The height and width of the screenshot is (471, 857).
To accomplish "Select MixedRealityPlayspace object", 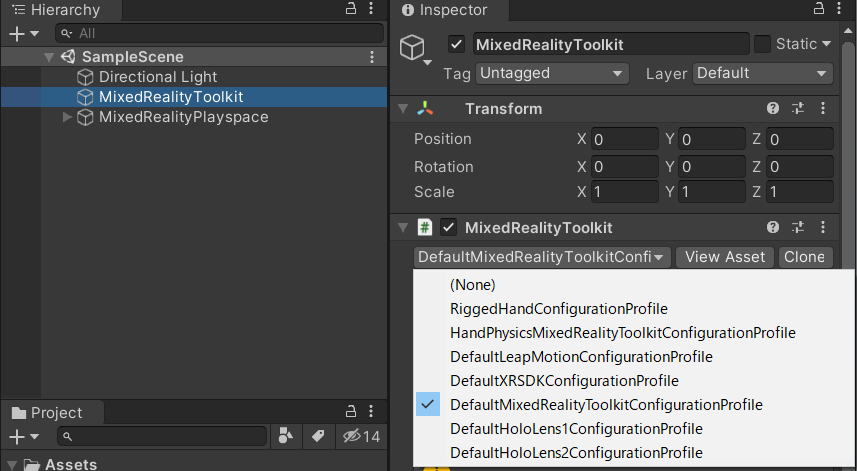I will (184, 117).
